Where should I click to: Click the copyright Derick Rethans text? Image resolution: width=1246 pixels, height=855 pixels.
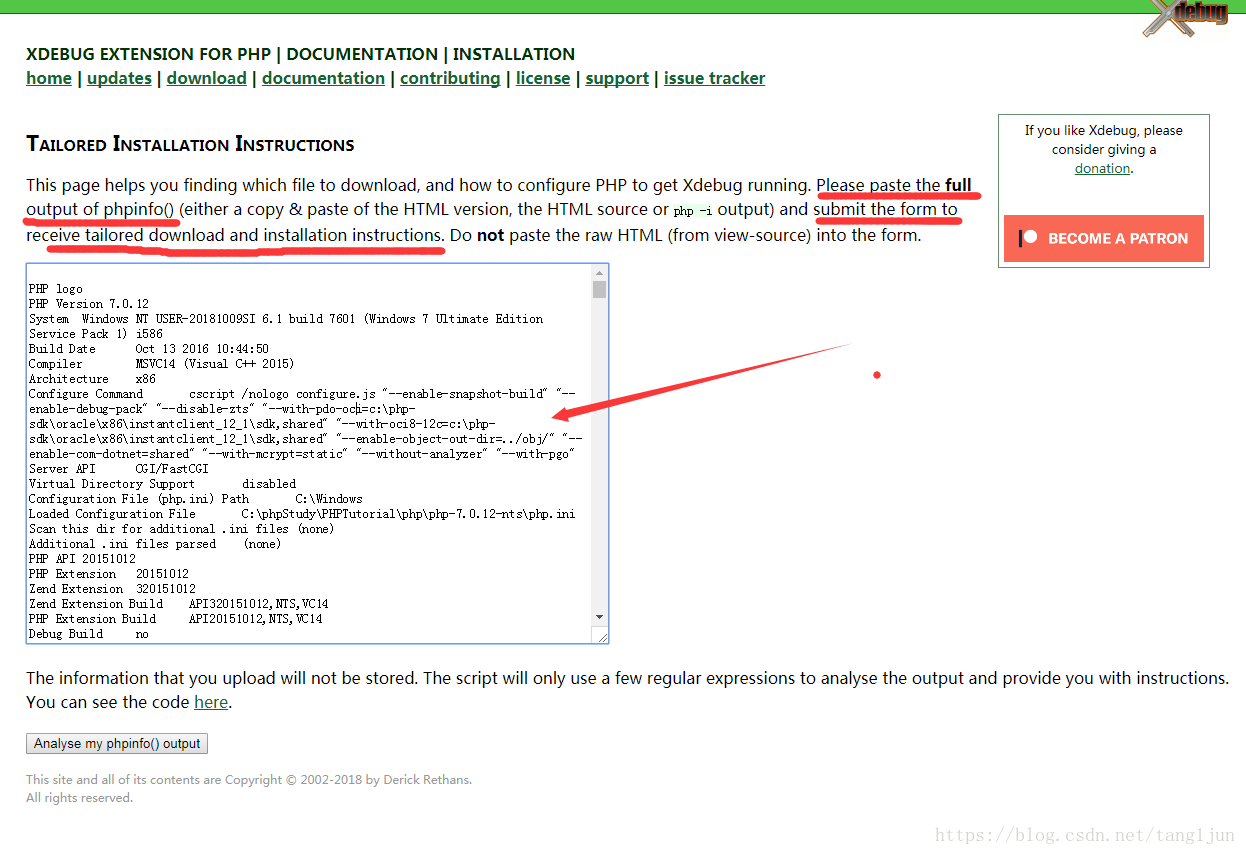click(249, 780)
